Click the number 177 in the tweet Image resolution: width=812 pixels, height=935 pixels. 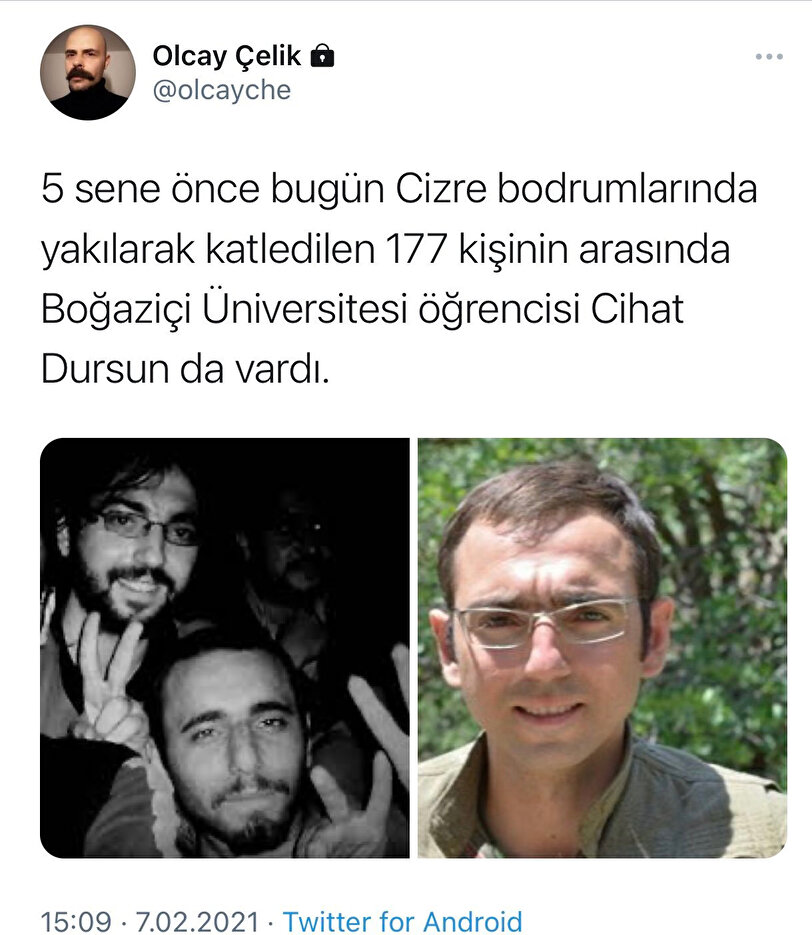[x=416, y=249]
